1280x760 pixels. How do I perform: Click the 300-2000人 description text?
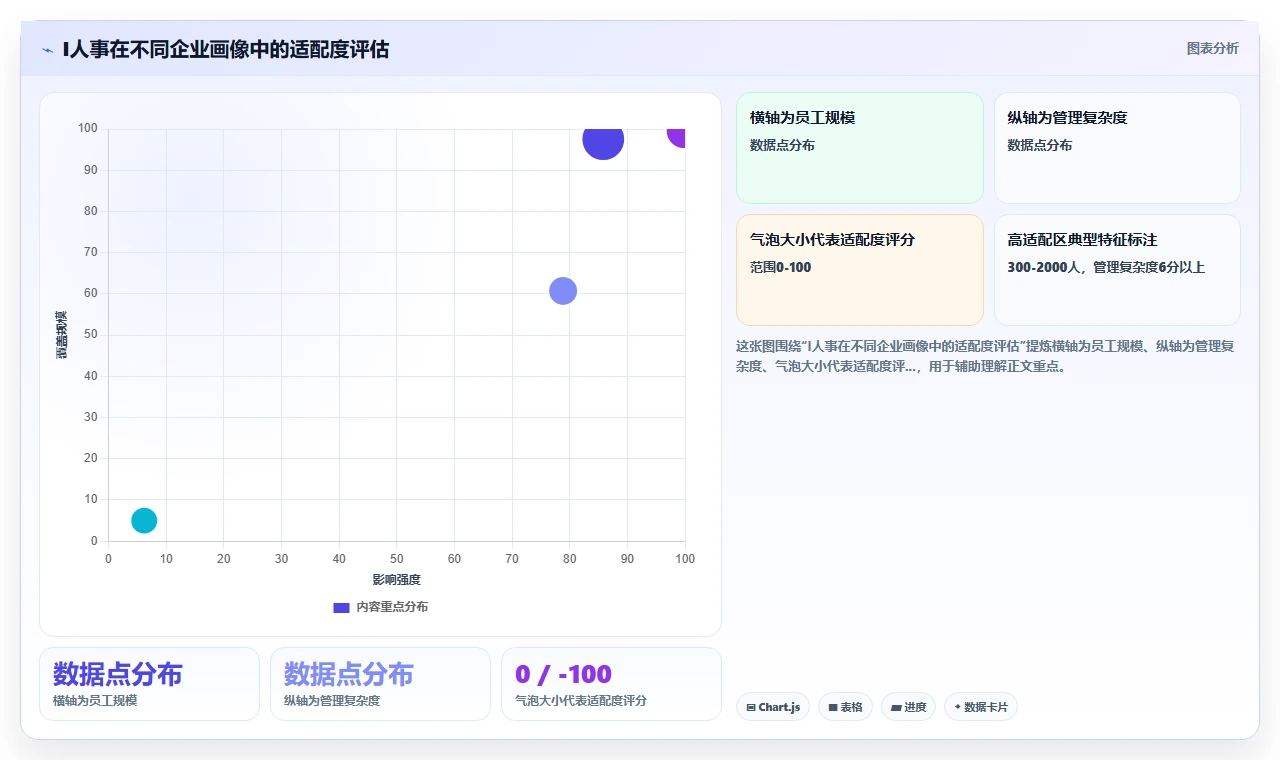1107,267
